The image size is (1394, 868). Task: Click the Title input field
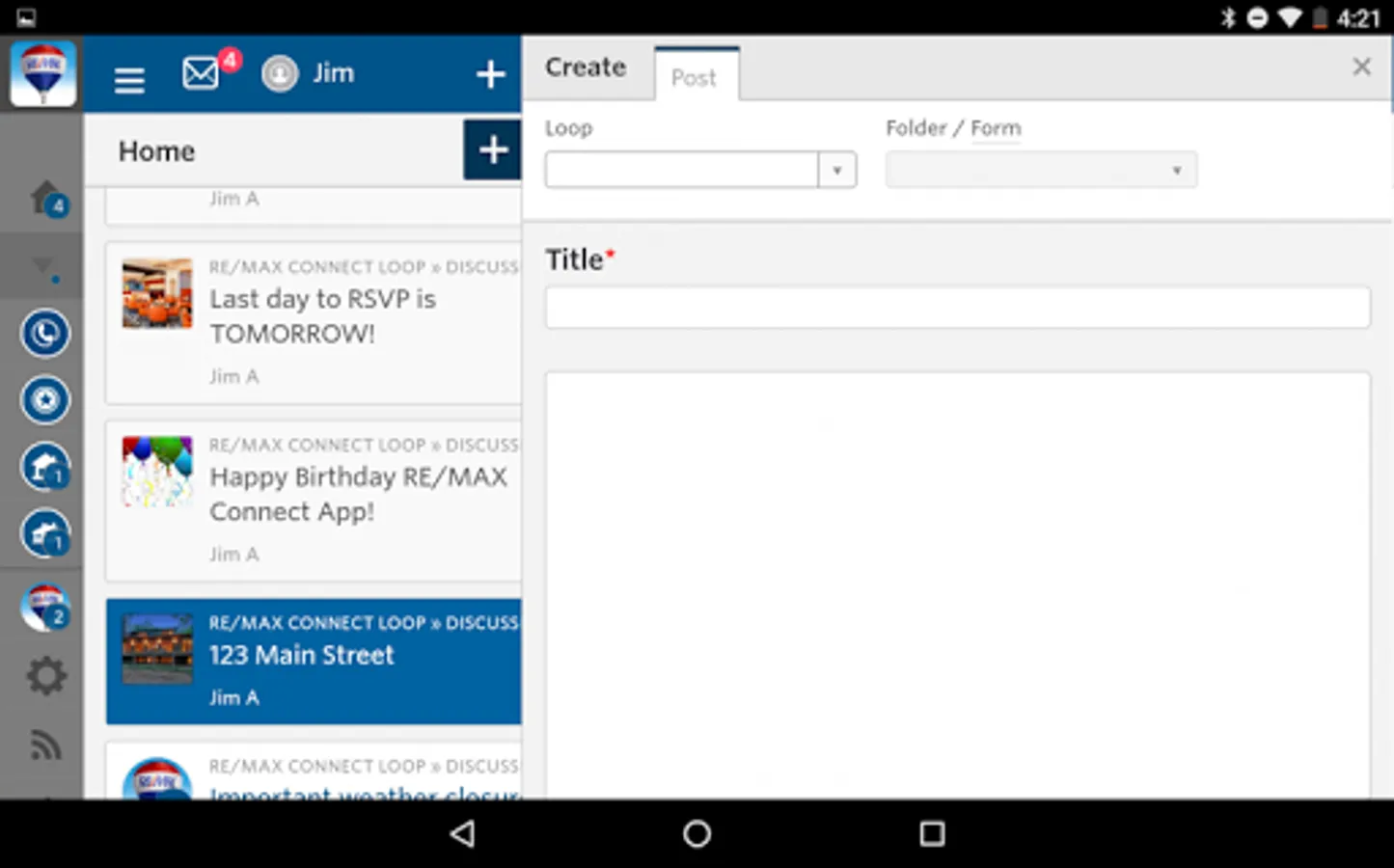958,308
